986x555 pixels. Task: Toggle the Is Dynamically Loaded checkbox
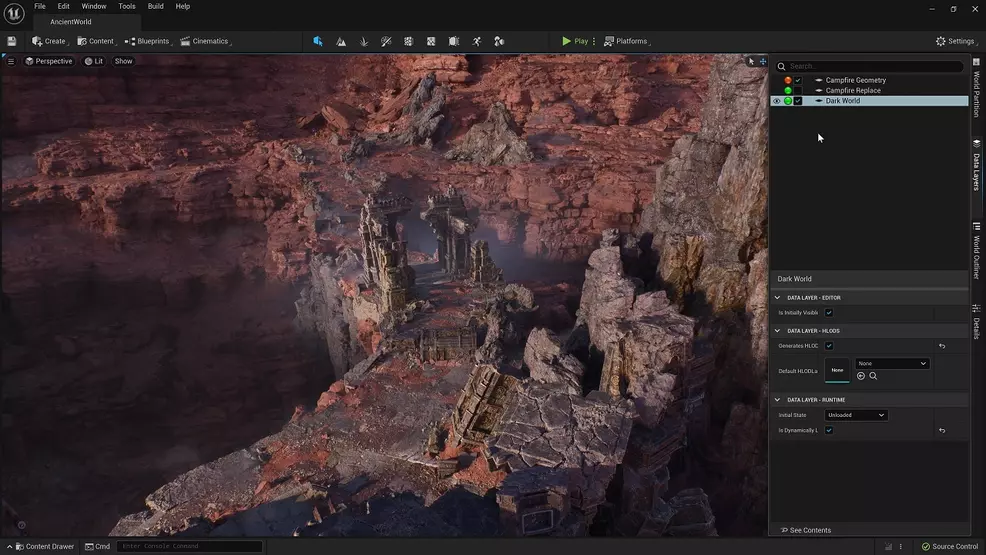point(829,430)
